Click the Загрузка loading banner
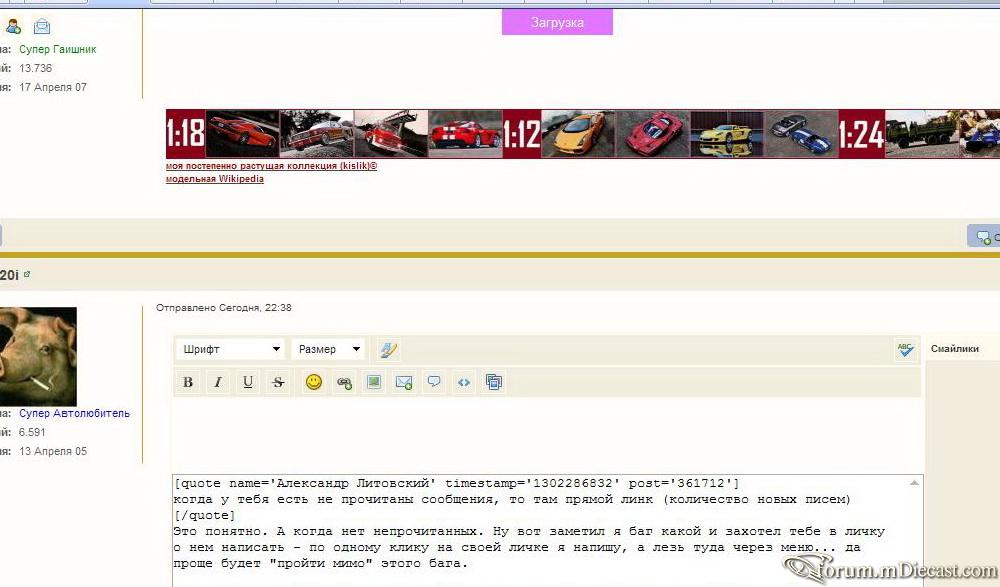This screenshot has width=1000, height=587. click(557, 22)
